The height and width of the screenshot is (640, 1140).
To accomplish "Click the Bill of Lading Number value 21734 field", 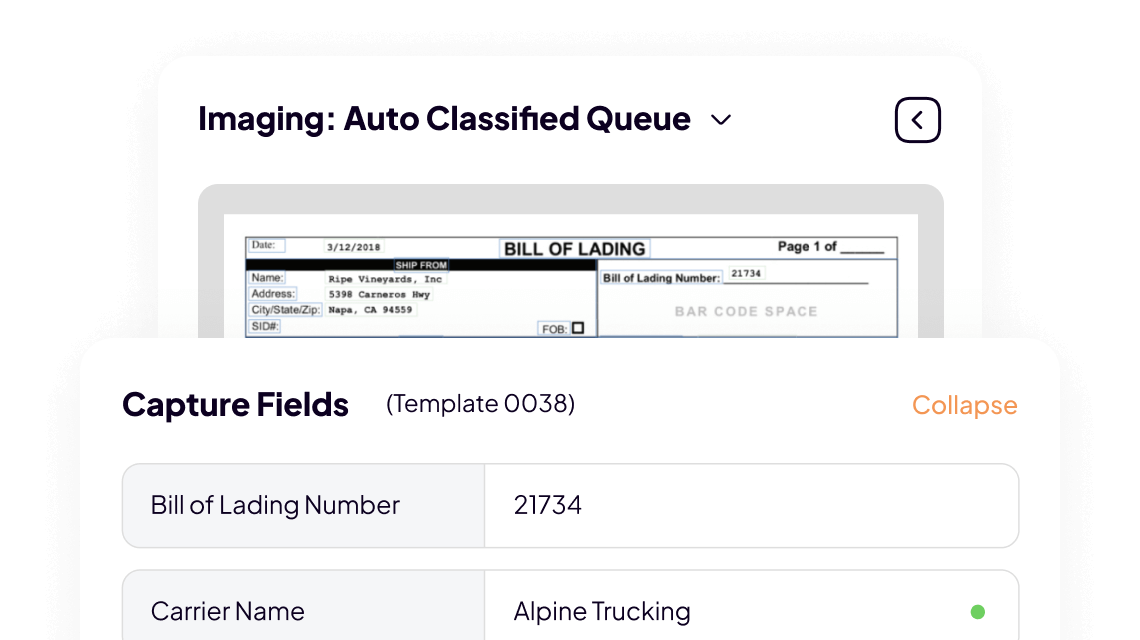I will tap(750, 505).
